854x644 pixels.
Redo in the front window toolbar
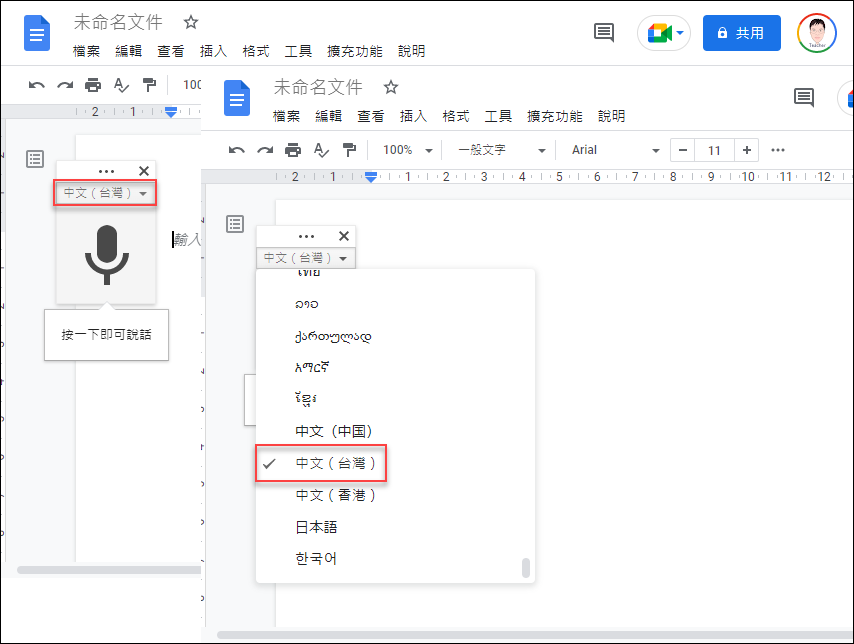(265, 150)
